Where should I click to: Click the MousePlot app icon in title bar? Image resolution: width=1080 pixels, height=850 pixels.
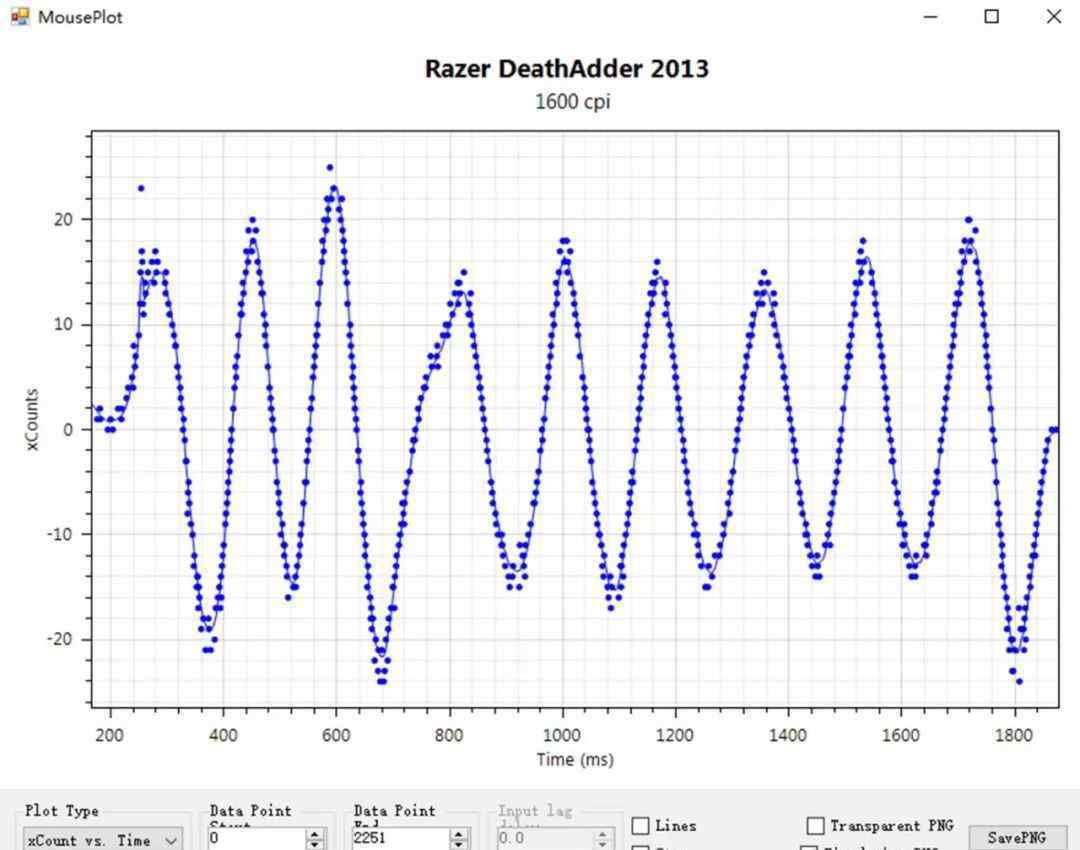20,17
